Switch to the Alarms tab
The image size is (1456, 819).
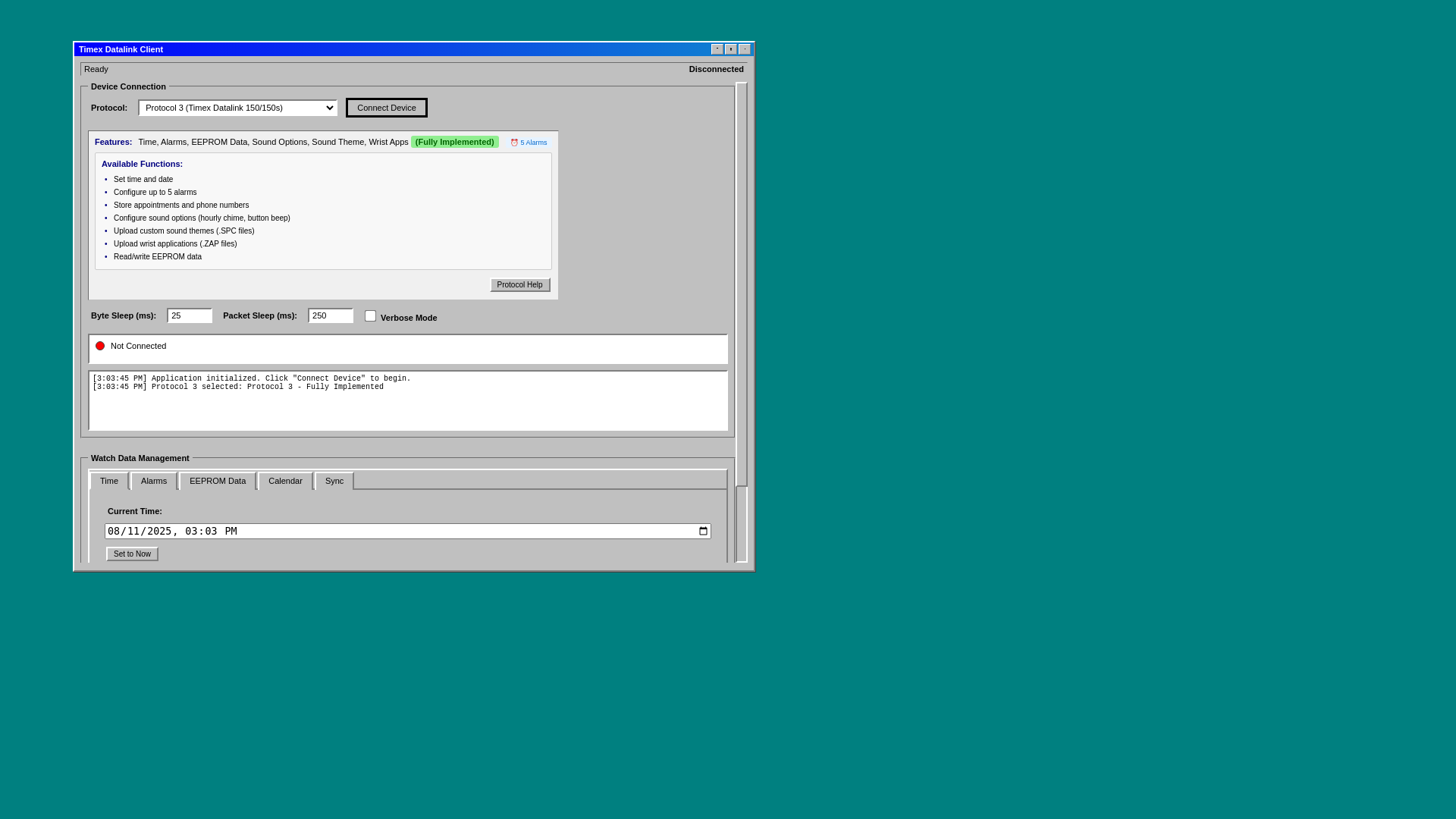coord(154,481)
